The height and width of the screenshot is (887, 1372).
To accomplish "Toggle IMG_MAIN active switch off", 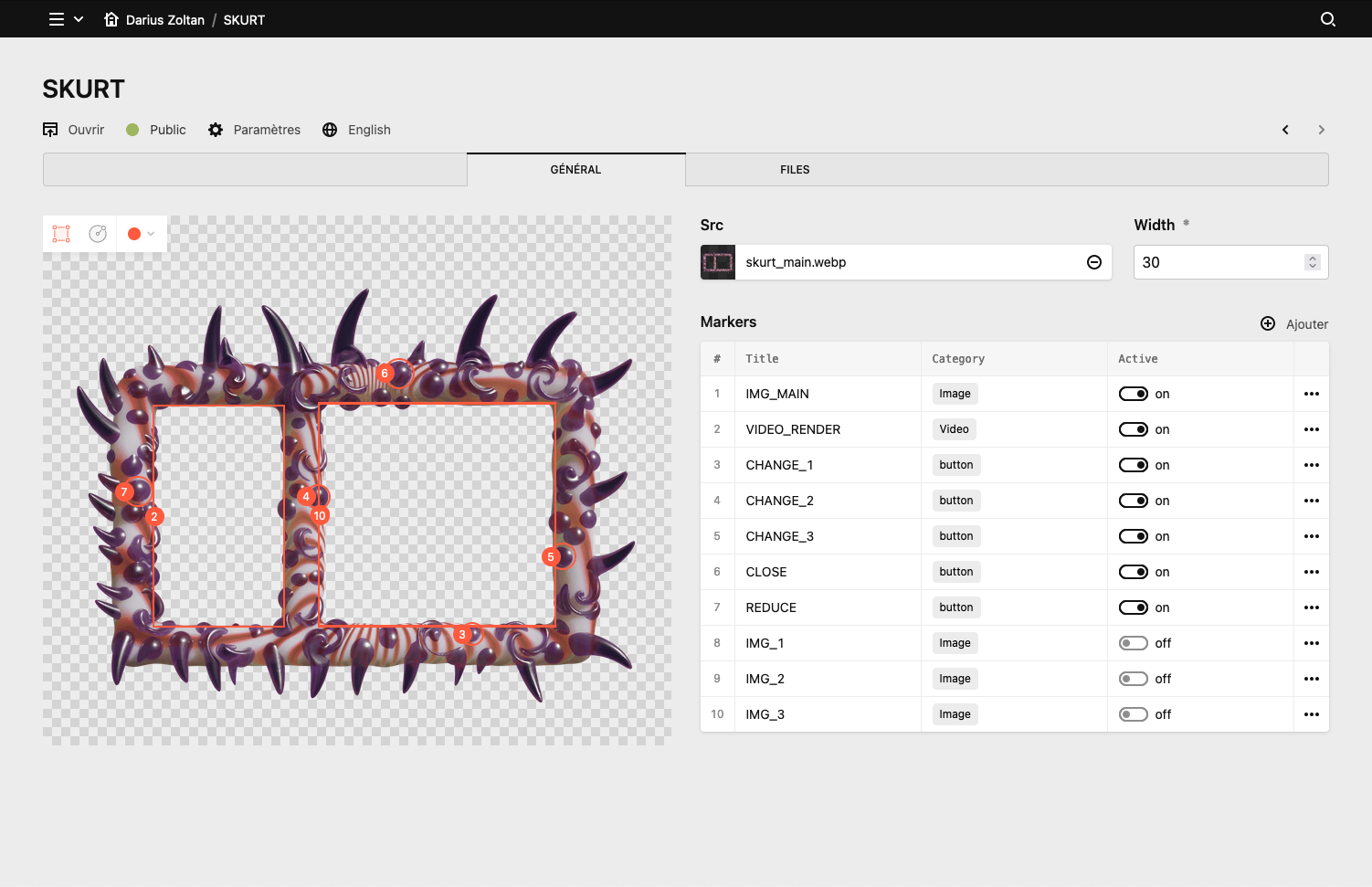I will click(1134, 394).
